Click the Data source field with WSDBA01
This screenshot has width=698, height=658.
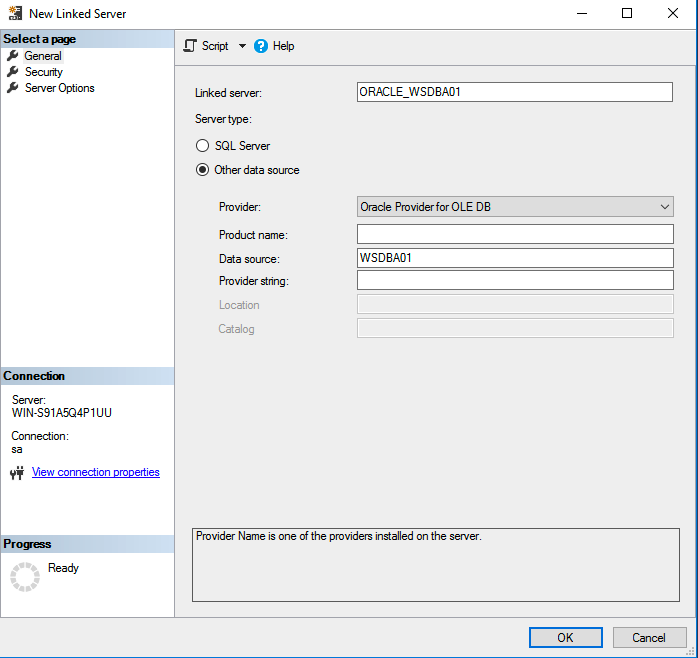(x=515, y=258)
